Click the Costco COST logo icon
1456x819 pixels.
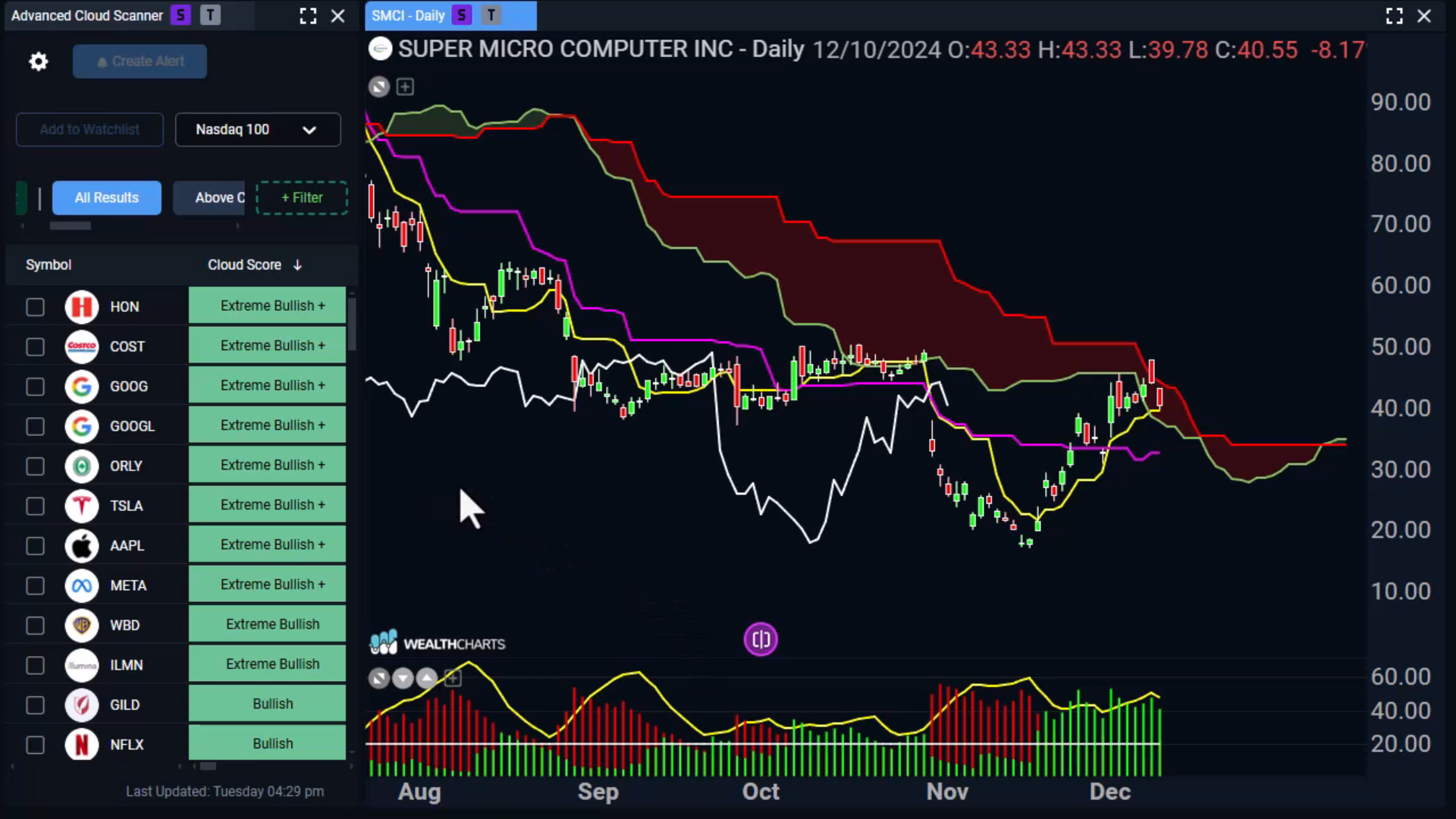pyautogui.click(x=82, y=347)
